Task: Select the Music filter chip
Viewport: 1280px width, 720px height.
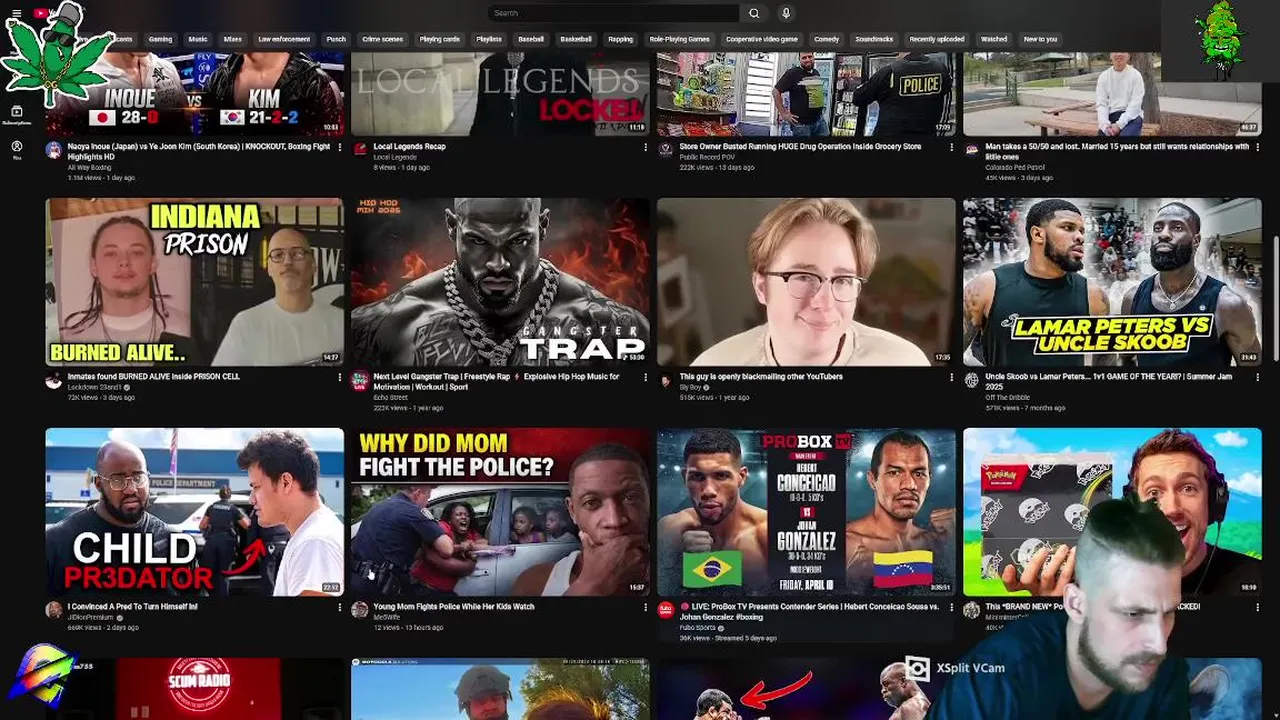Action: point(198,39)
